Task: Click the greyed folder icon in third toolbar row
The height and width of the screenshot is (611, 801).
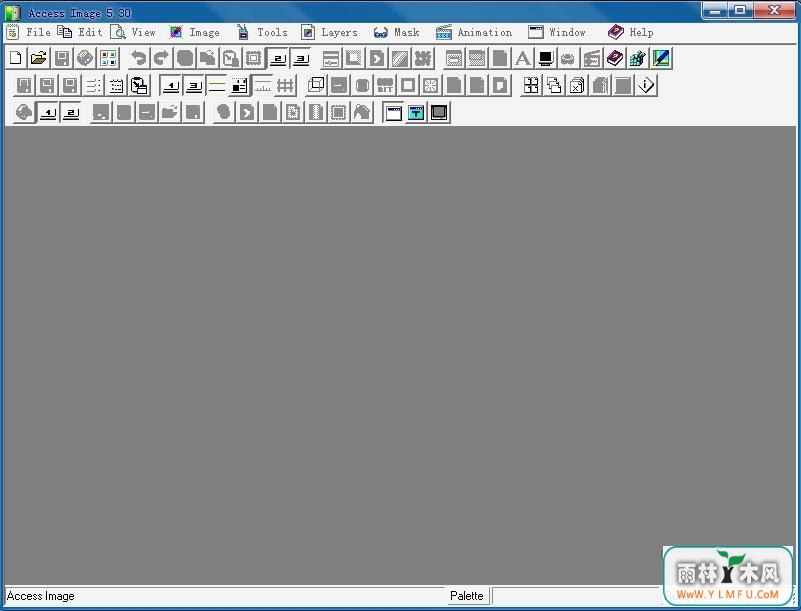Action: 170,112
